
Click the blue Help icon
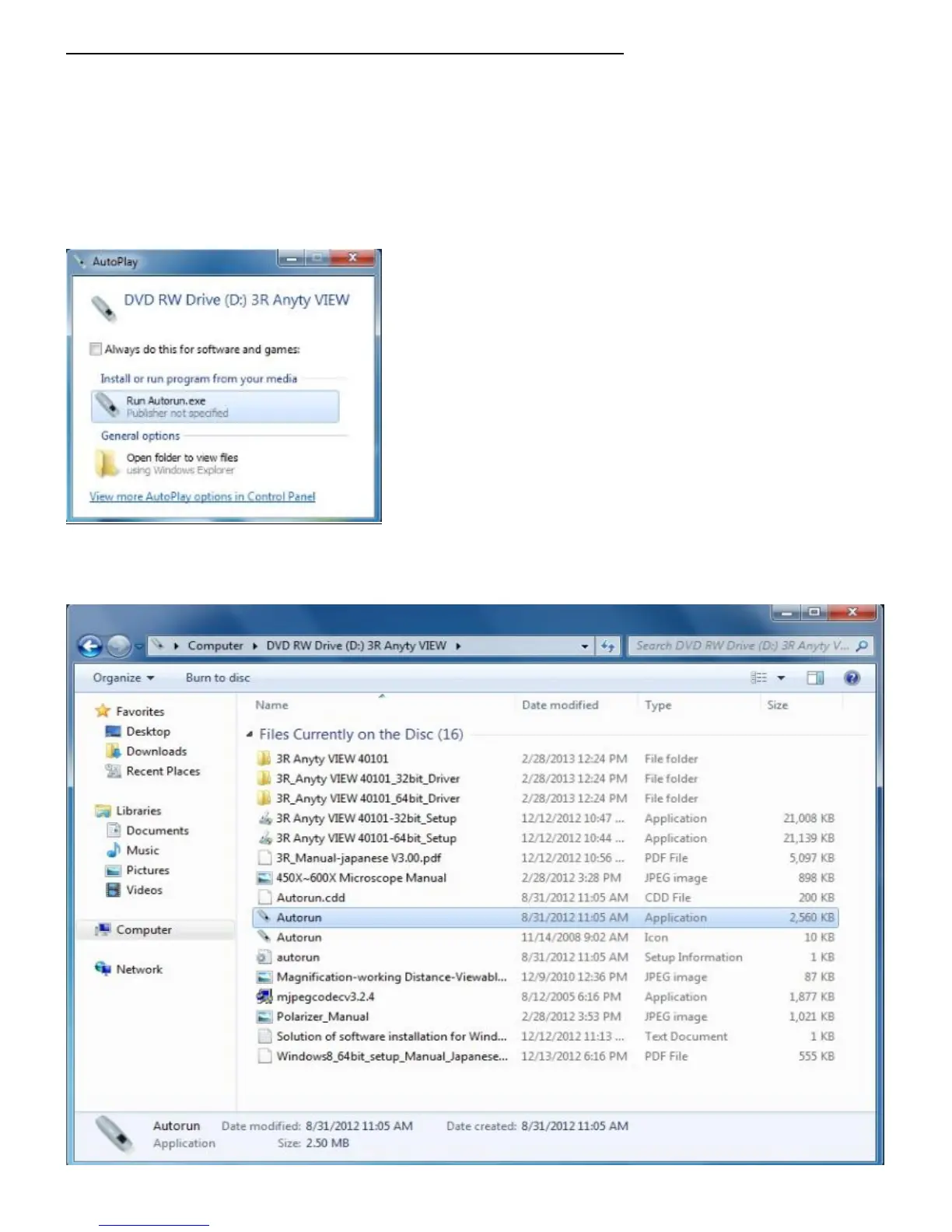tap(852, 678)
